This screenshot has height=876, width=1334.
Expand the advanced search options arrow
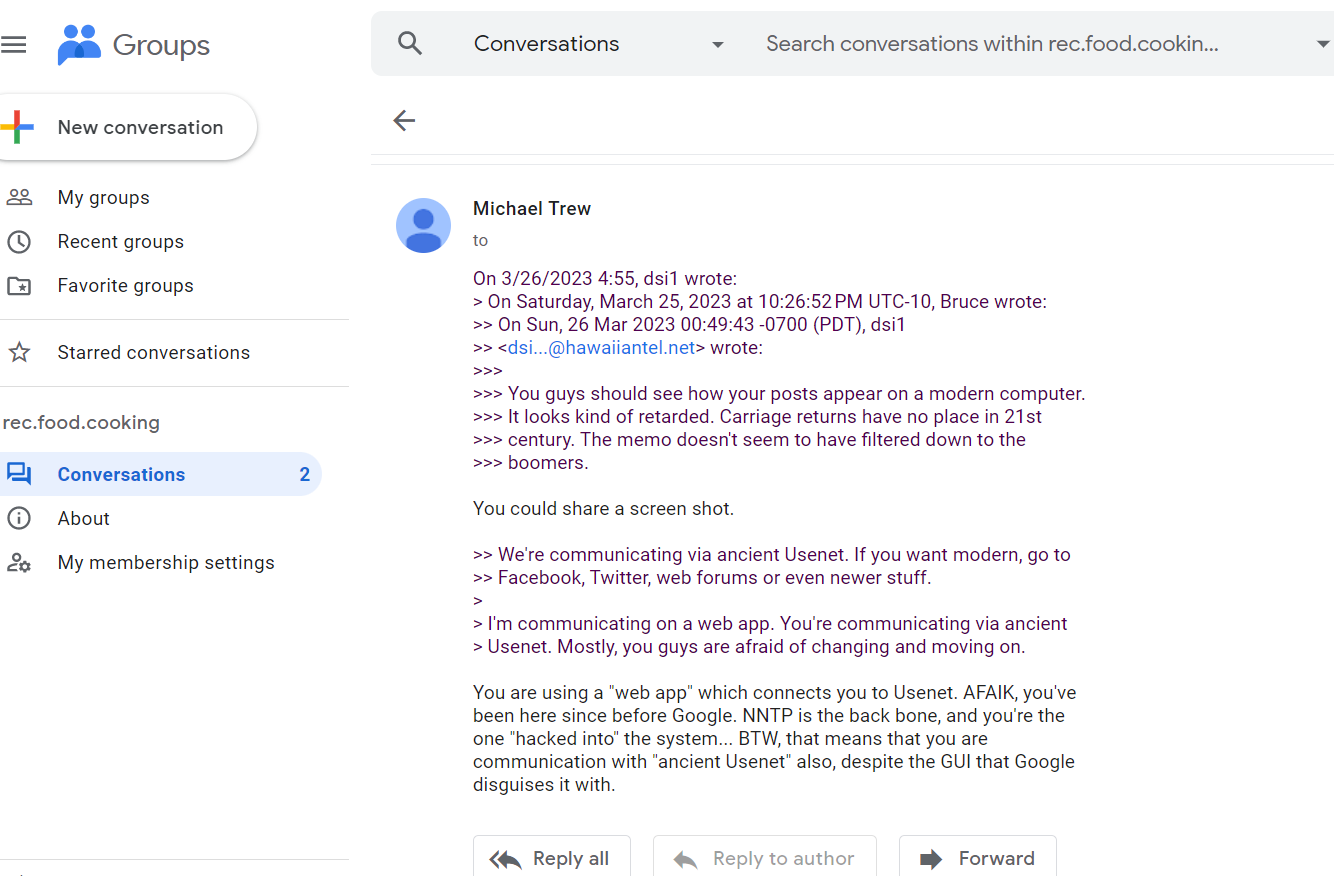(x=1322, y=44)
